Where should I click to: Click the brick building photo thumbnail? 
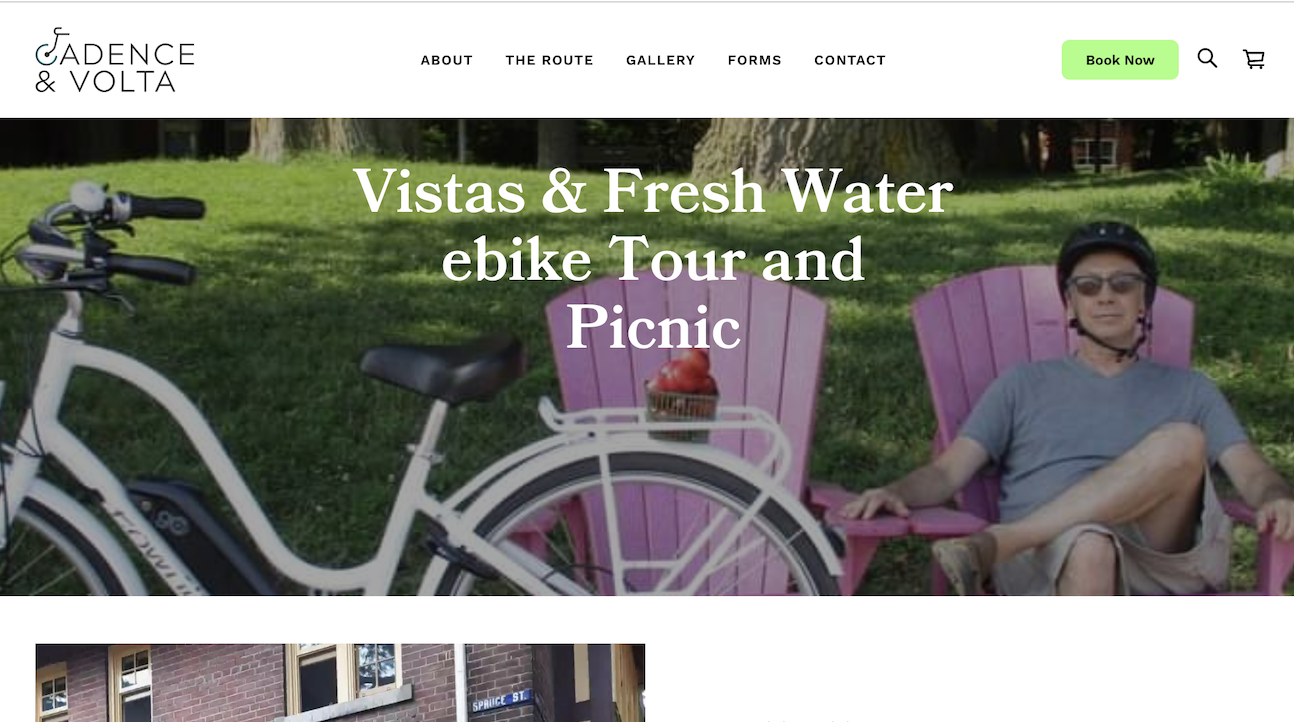tap(340, 683)
